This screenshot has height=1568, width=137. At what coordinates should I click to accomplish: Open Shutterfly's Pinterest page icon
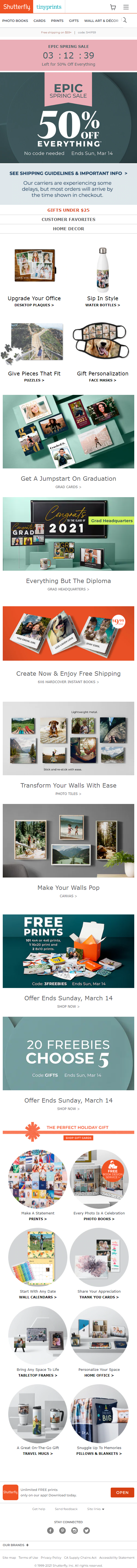(x=62, y=1531)
